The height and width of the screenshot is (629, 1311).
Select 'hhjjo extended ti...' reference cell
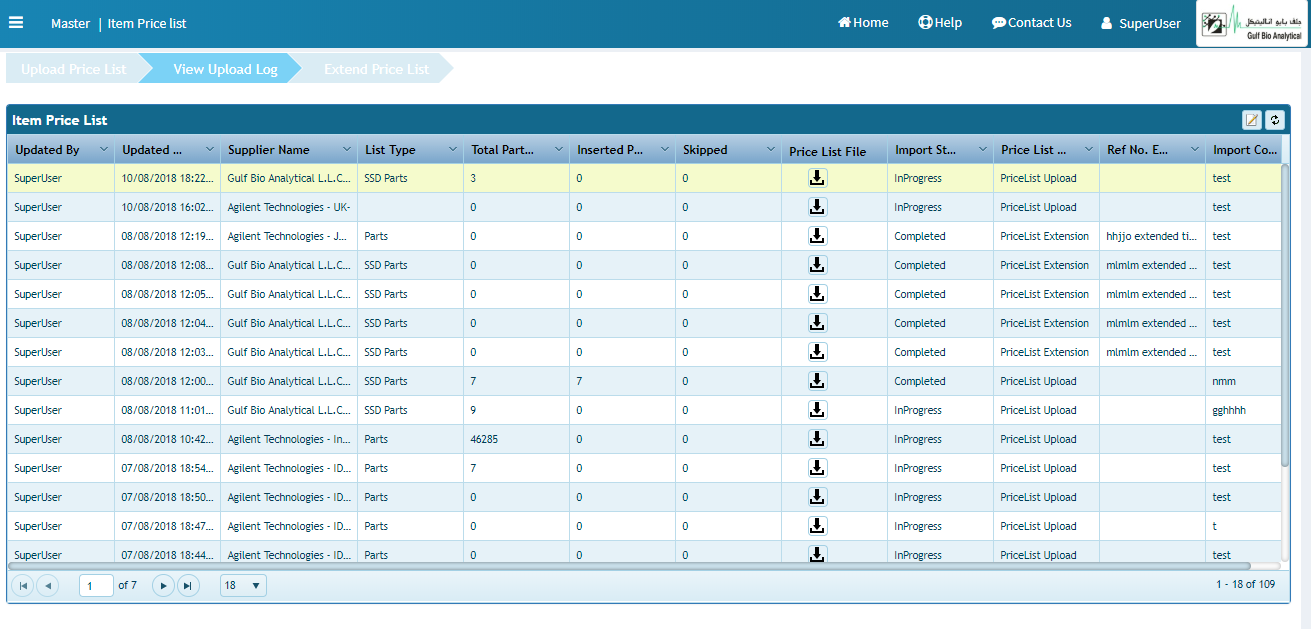point(1151,236)
